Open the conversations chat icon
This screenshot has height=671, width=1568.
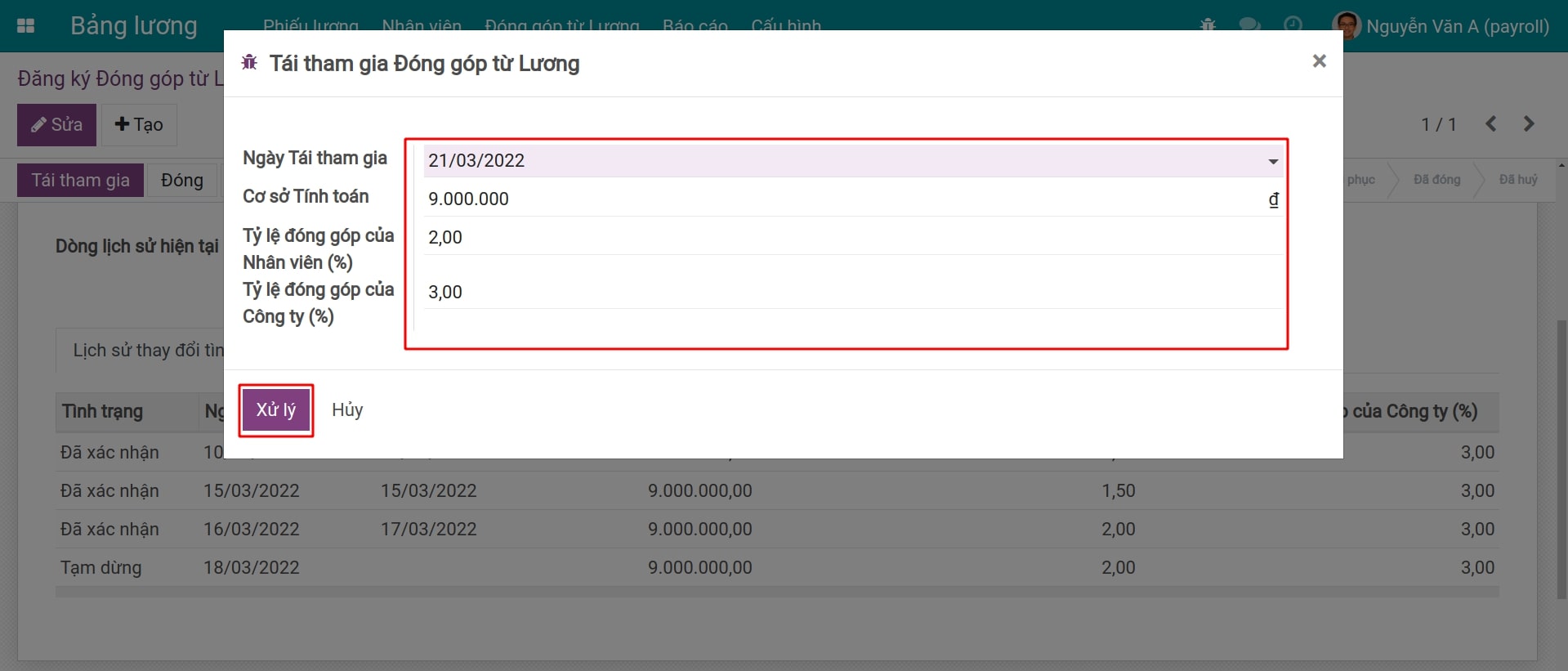click(1249, 25)
